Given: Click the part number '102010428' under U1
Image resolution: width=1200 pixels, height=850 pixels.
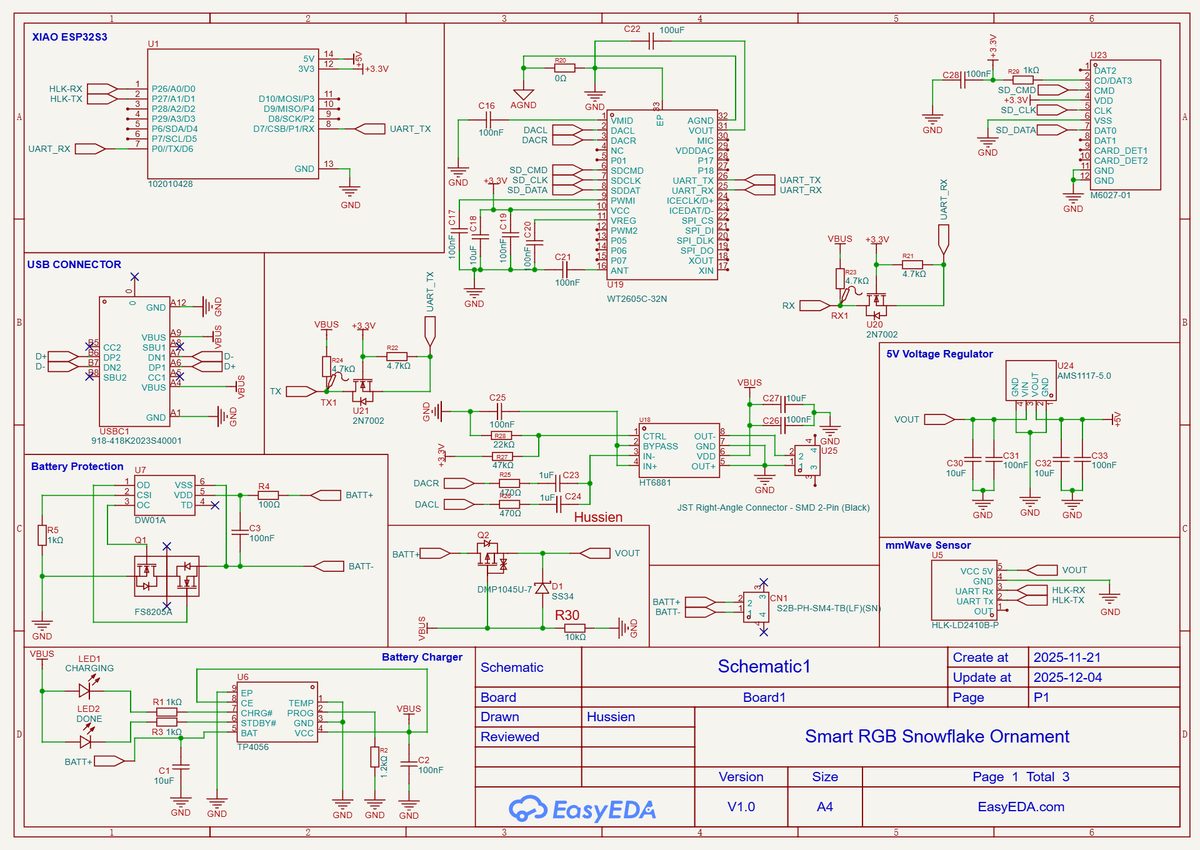Looking at the screenshot, I should point(170,184).
